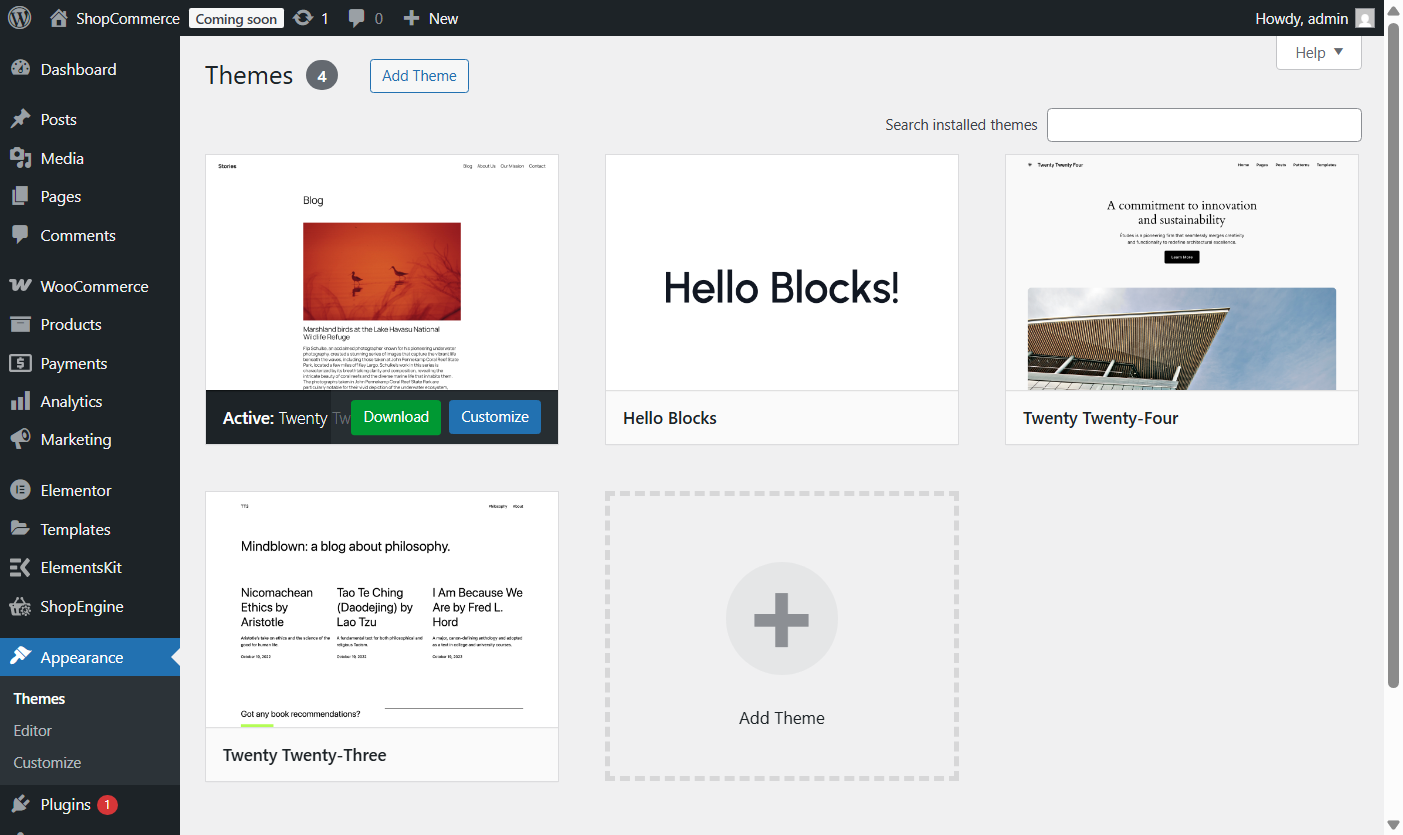Open Customize under Appearance
This screenshot has height=835, width=1403.
[x=45, y=762]
